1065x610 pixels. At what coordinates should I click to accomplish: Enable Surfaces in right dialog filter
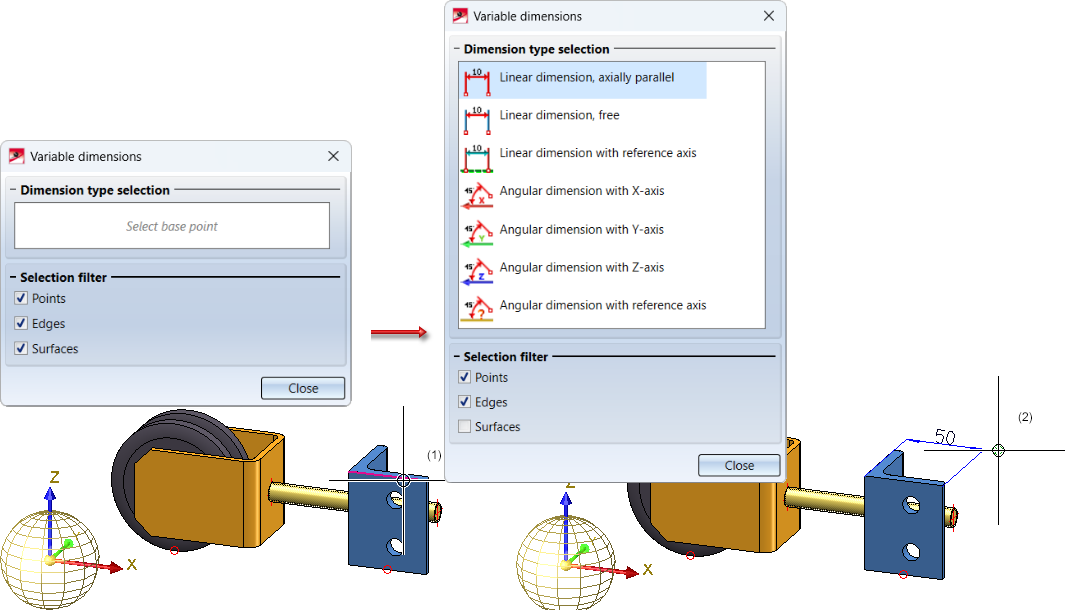[465, 427]
